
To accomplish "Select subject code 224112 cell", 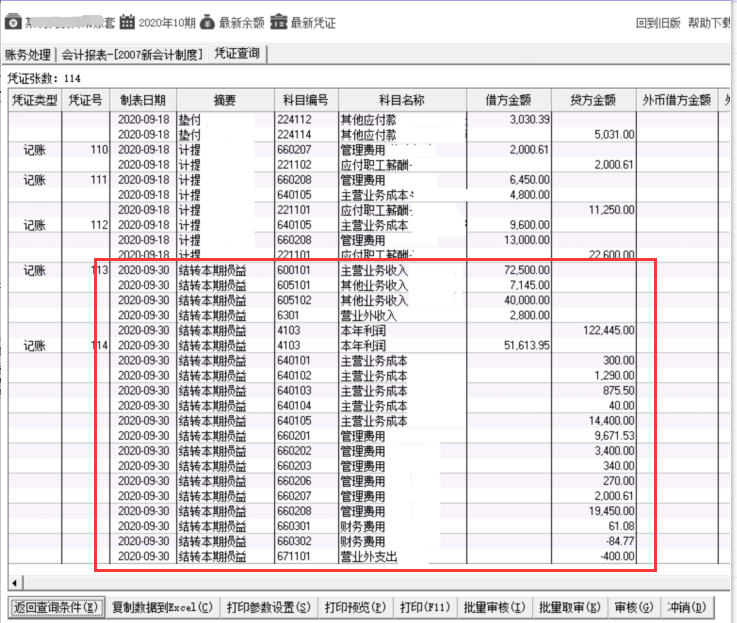I will pyautogui.click(x=306, y=119).
